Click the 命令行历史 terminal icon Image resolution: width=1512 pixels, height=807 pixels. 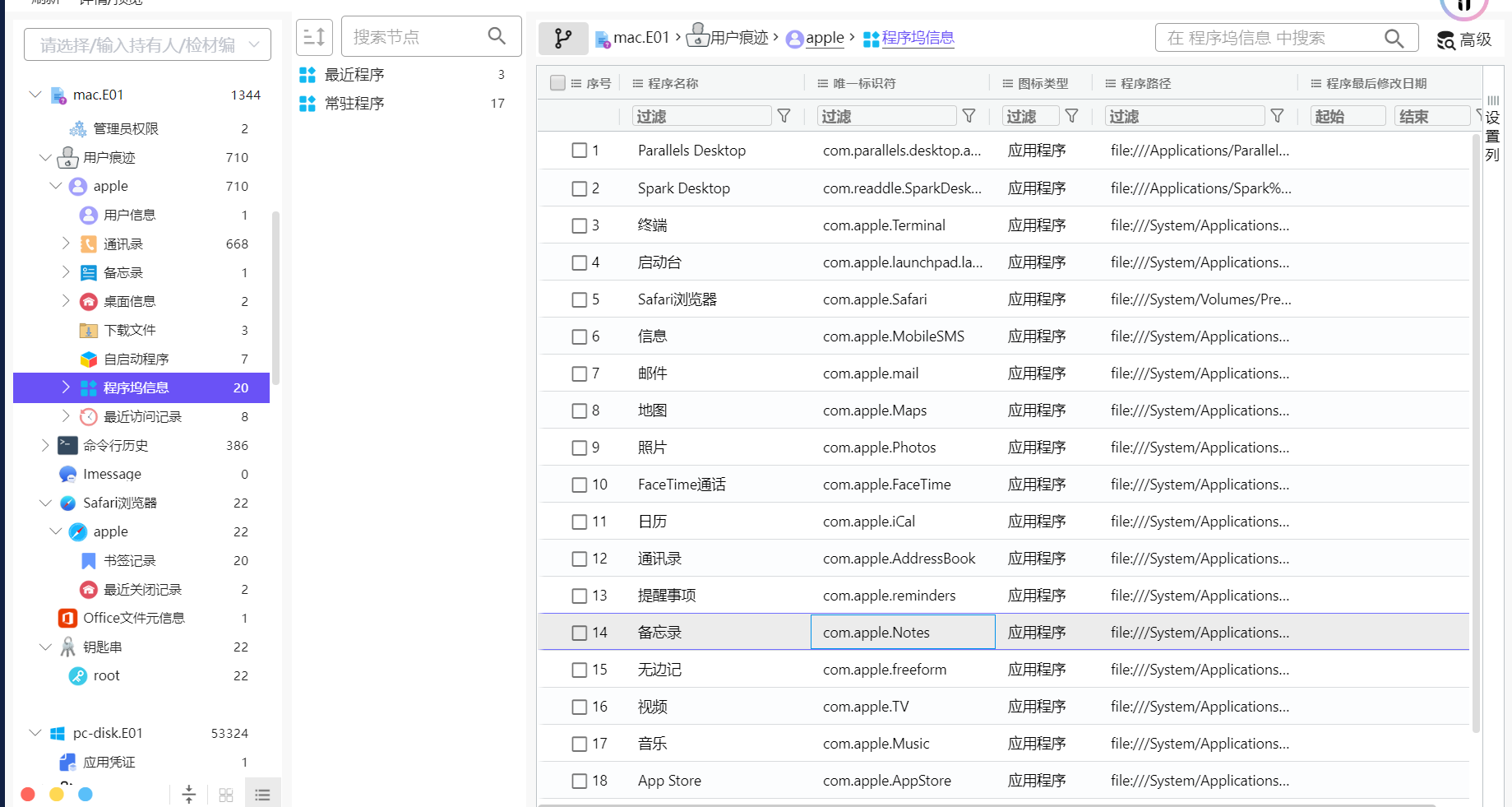click(68, 446)
